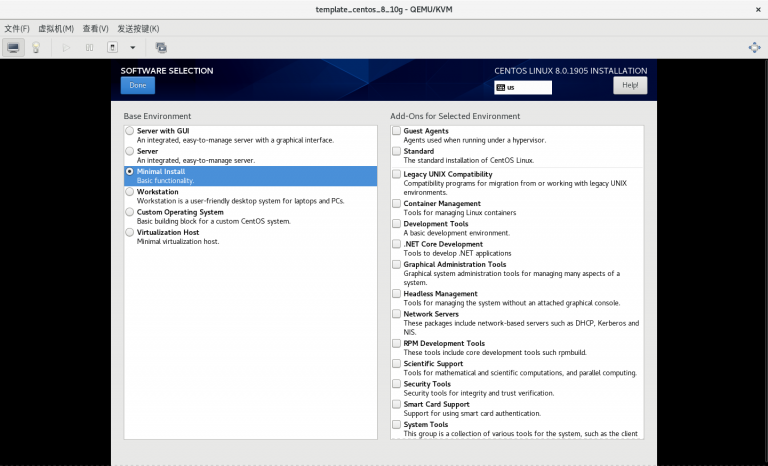Check the .NET Core Development checkbox
768x466 pixels.
(396, 244)
